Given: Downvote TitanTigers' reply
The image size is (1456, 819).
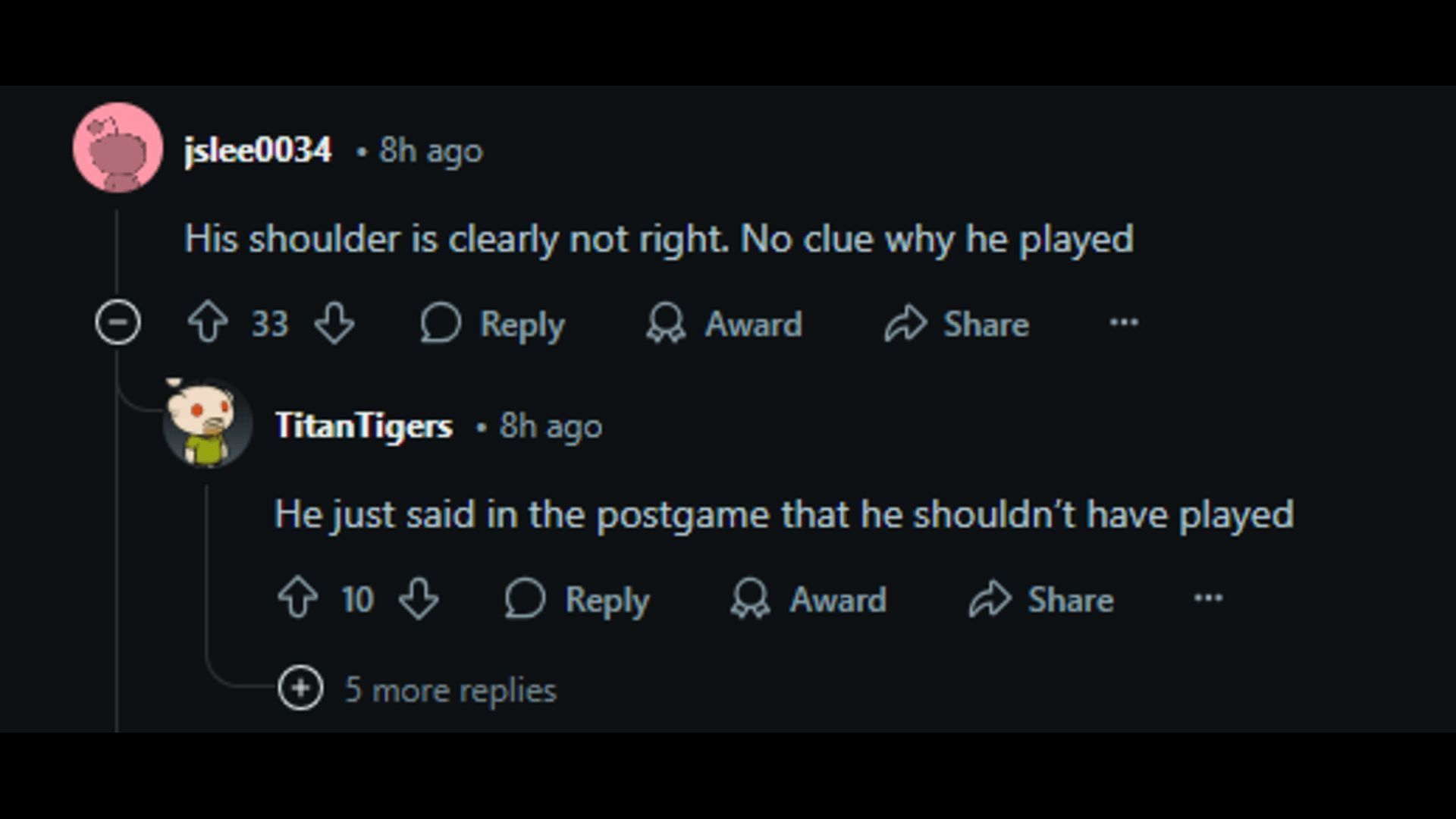Looking at the screenshot, I should point(419,598).
